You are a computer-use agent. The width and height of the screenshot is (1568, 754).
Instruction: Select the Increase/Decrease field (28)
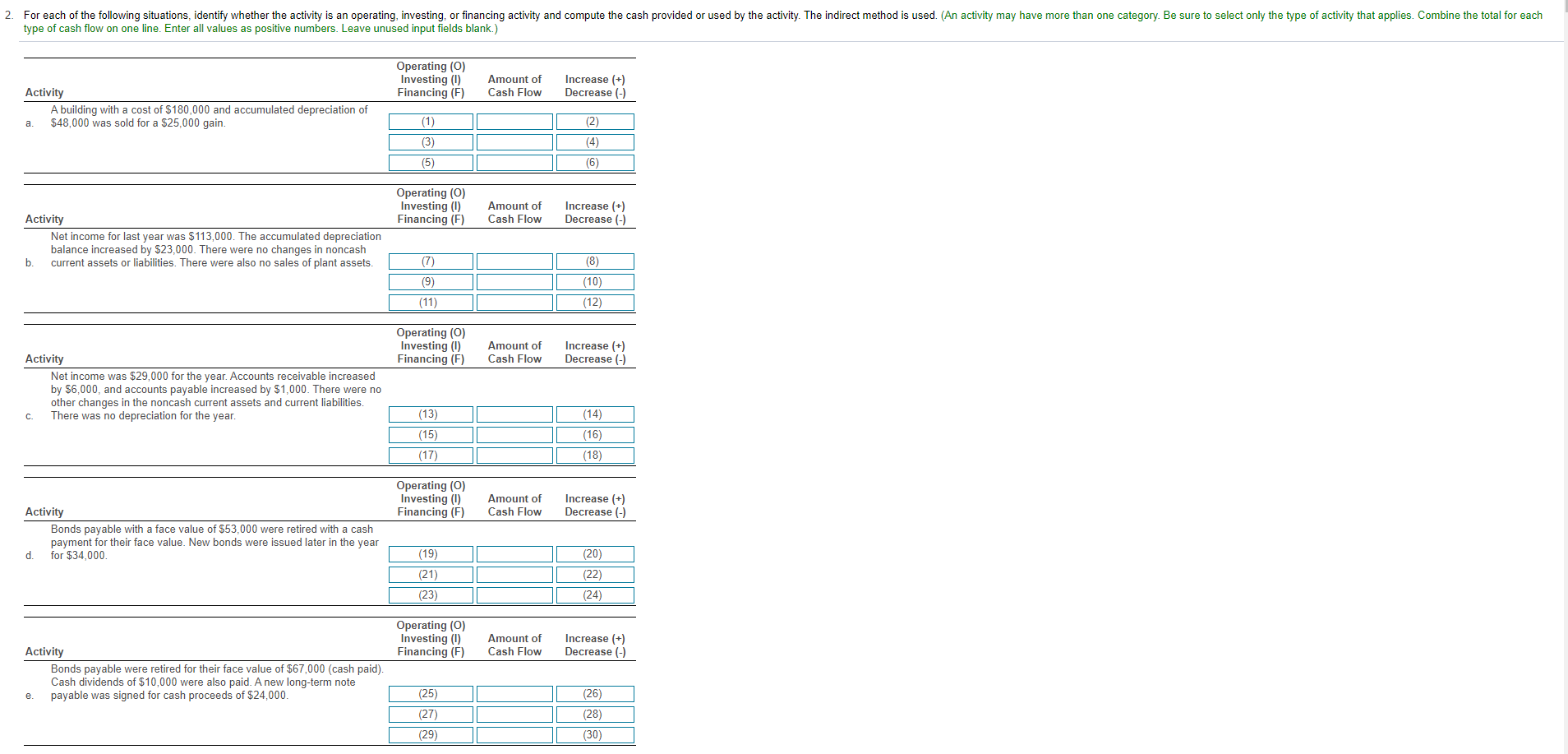pyautogui.click(x=594, y=714)
